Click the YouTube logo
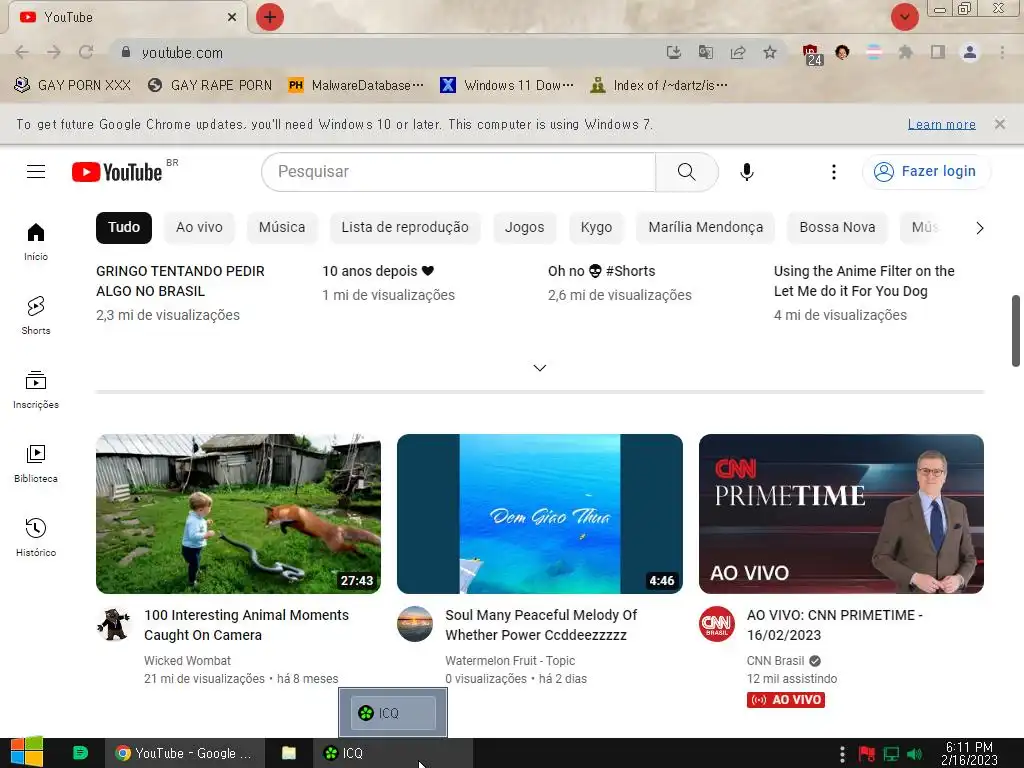This screenshot has height=768, width=1024. coord(117,172)
